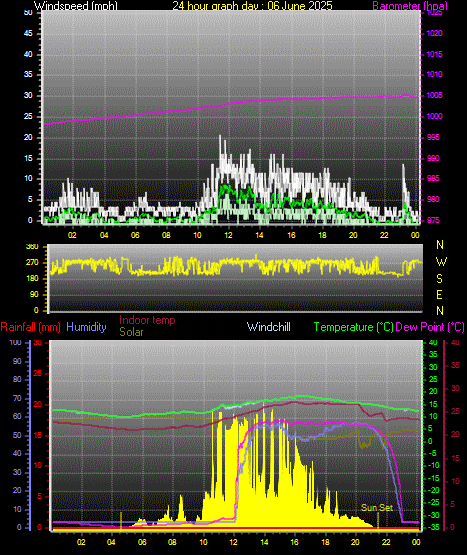Click the 'W' wind direction label
This screenshot has width=467, height=555.
coord(441,262)
